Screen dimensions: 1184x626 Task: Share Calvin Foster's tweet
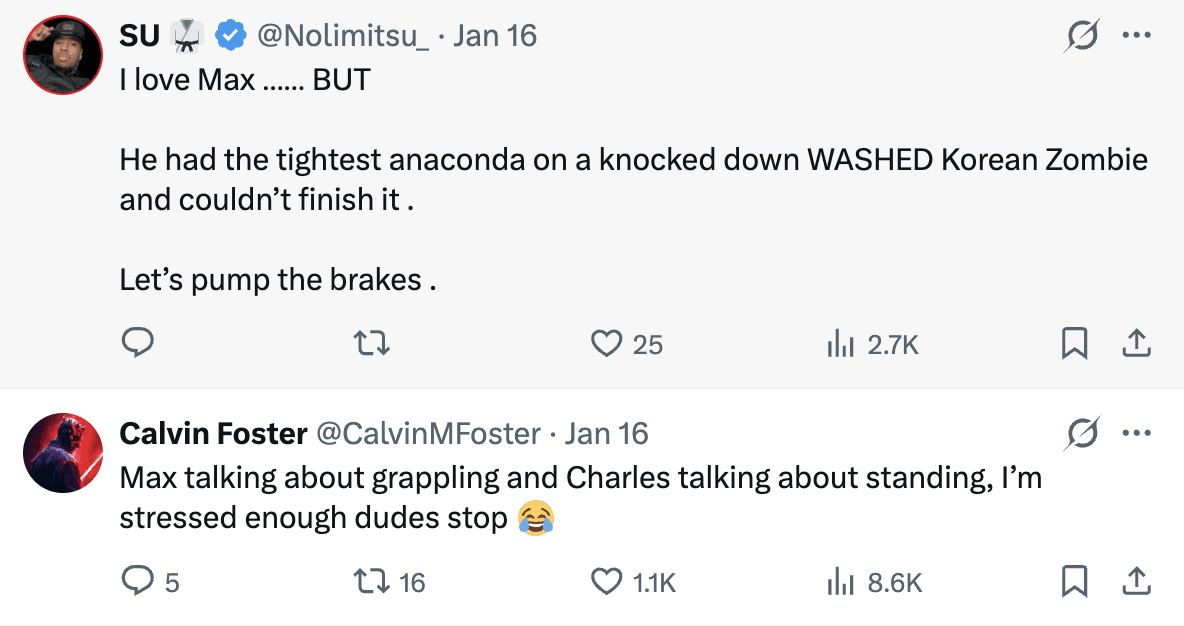[x=1135, y=581]
